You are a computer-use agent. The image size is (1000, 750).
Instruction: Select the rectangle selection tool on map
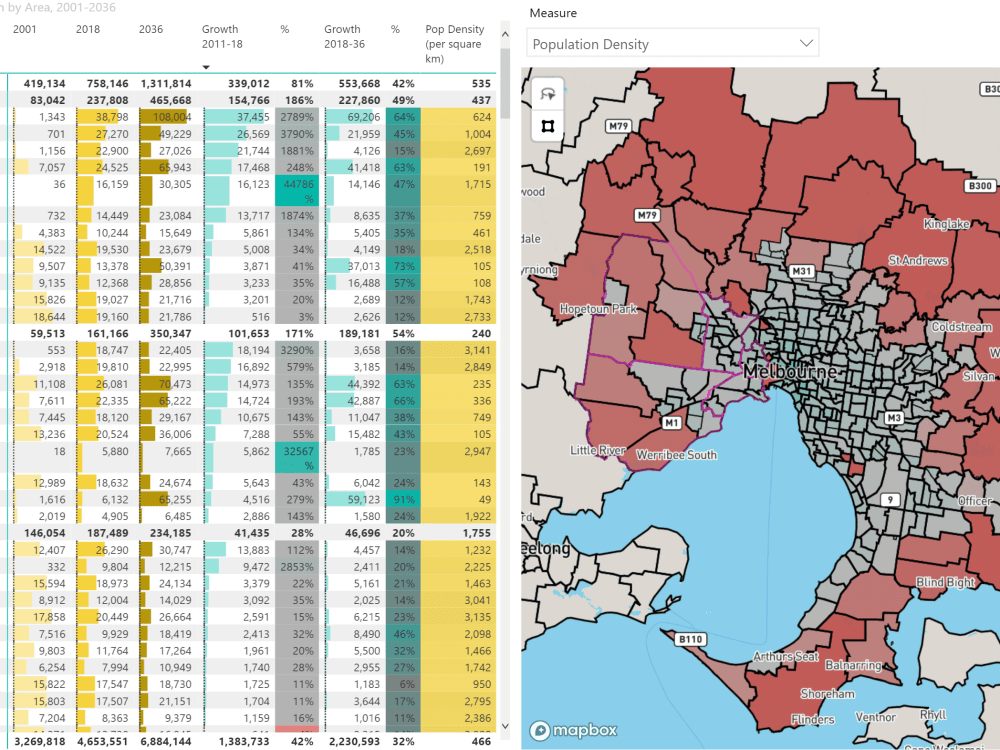pyautogui.click(x=547, y=126)
